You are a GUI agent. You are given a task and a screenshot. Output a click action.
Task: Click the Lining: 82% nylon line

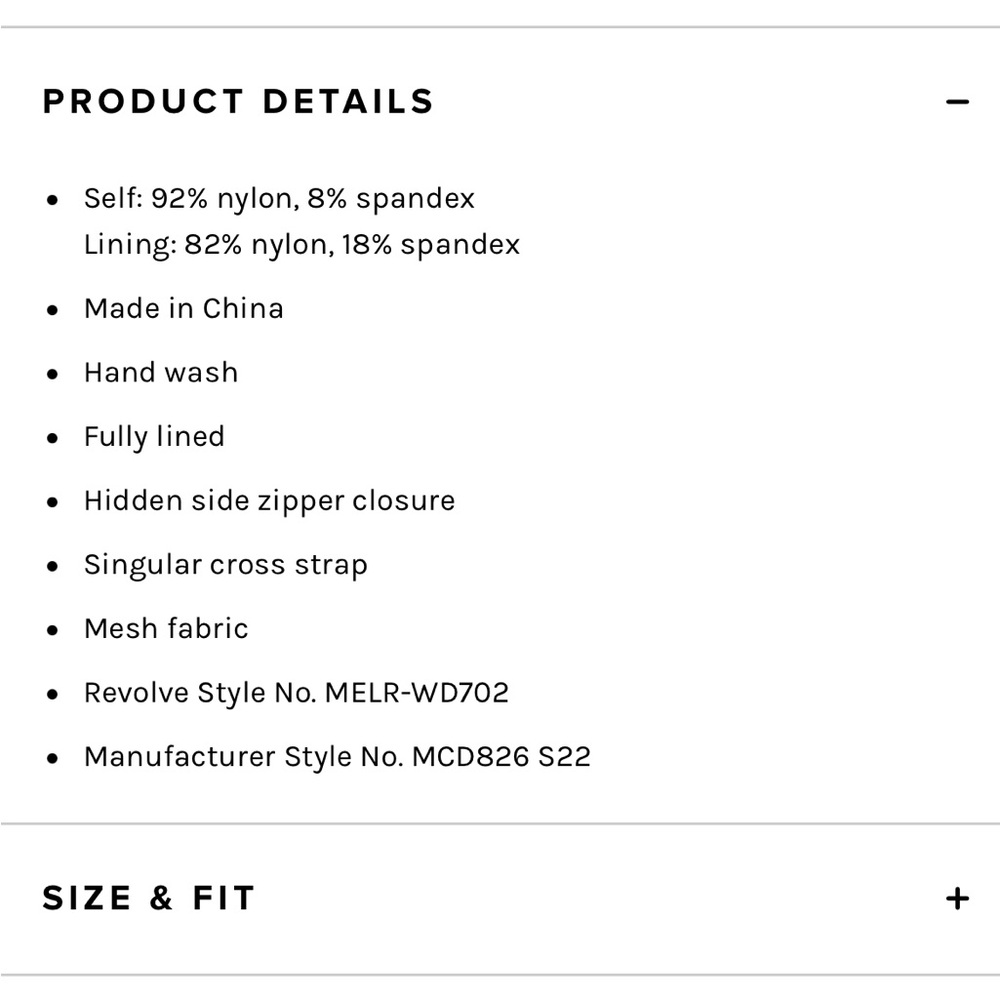pyautogui.click(x=302, y=245)
